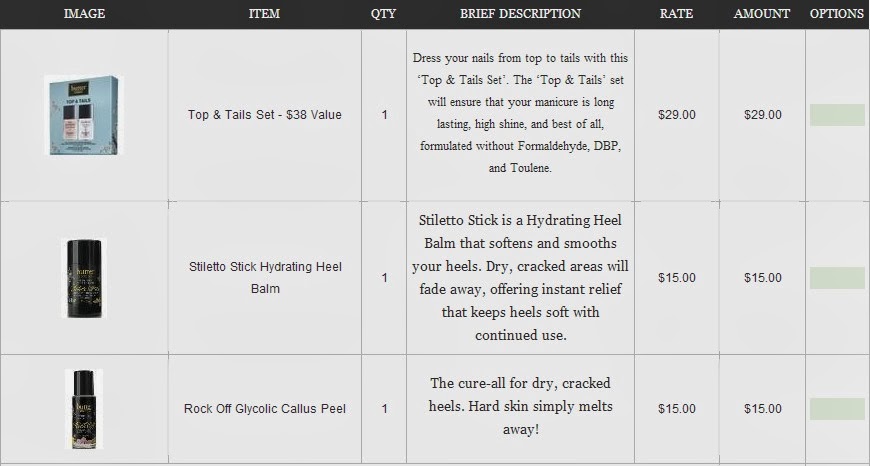Click the OPTIONS column header

(837, 14)
